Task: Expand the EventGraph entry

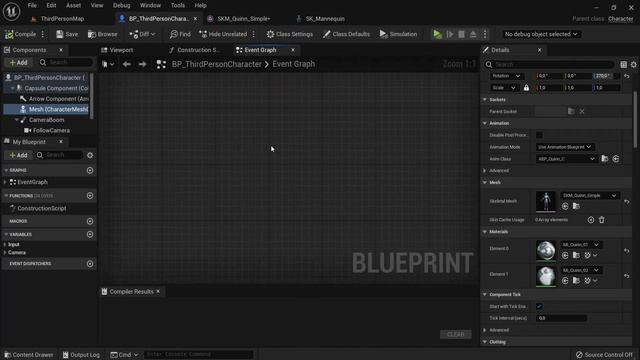Action: 5,182
